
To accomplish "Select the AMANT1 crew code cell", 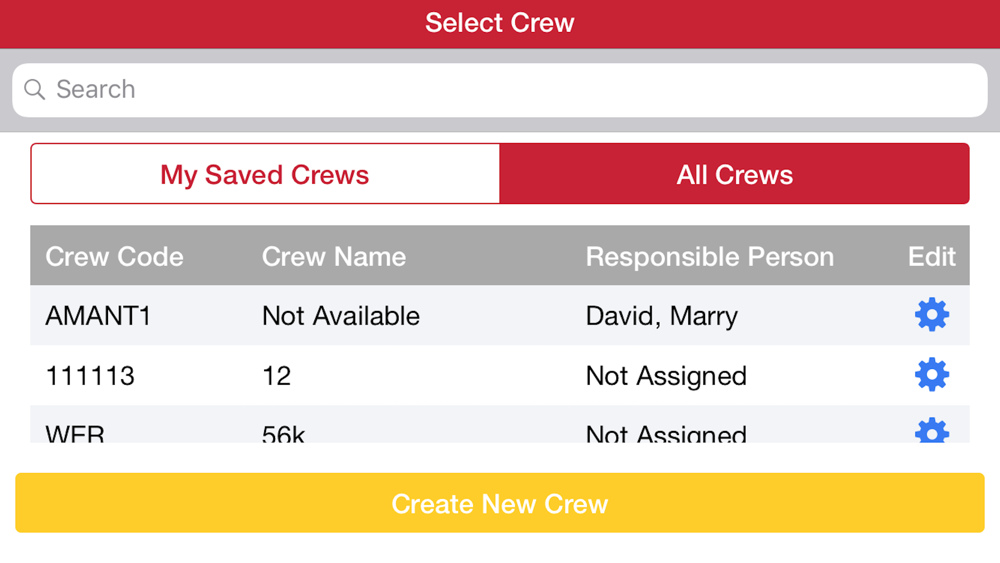I will 98,316.
